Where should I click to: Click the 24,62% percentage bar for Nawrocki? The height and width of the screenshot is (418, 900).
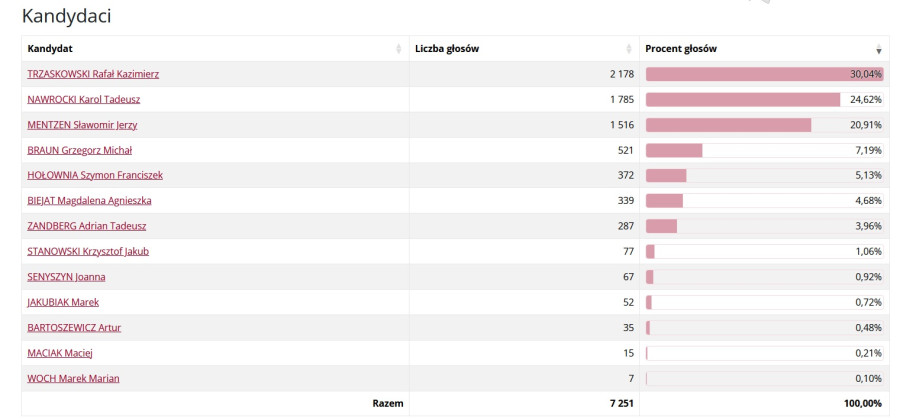[x=743, y=99]
